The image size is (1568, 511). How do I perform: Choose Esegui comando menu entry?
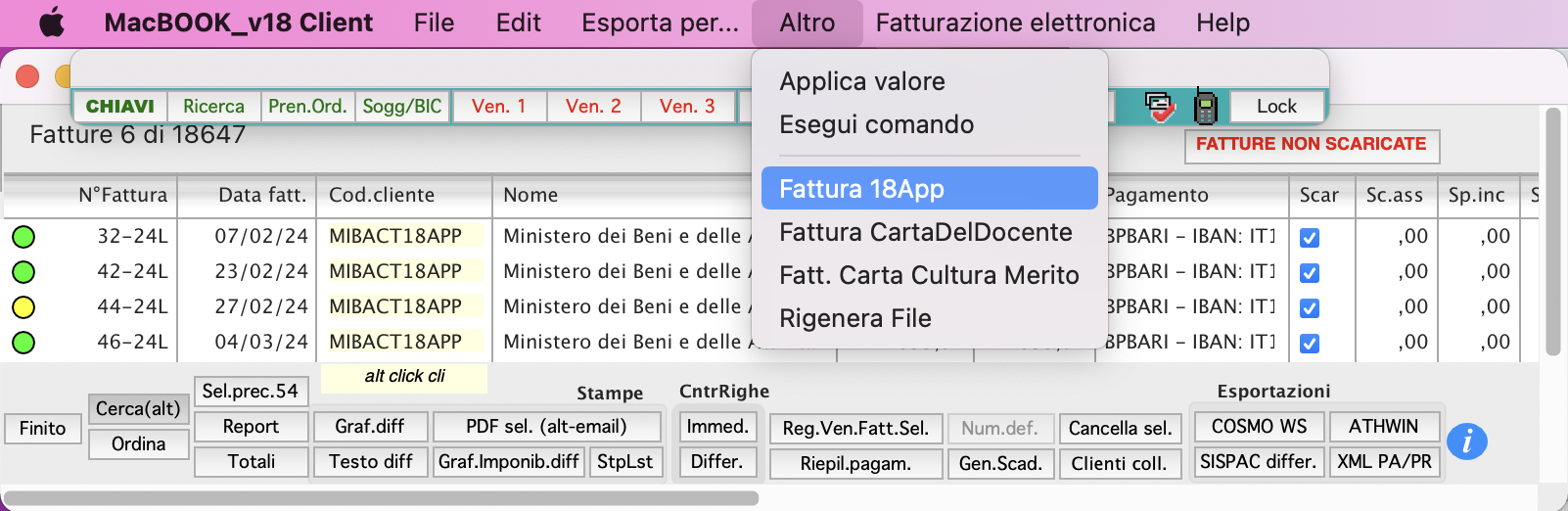(929, 124)
